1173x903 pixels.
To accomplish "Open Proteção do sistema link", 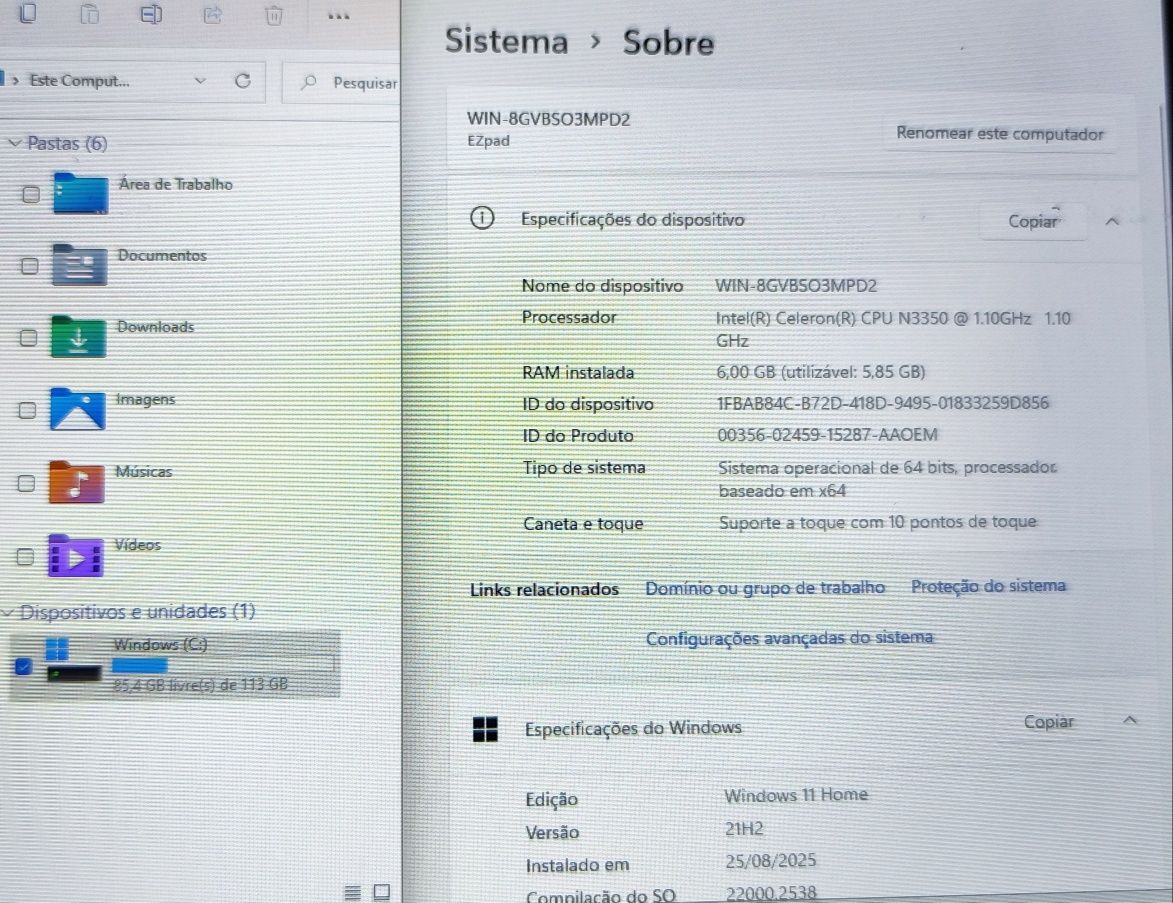I will click(x=988, y=586).
